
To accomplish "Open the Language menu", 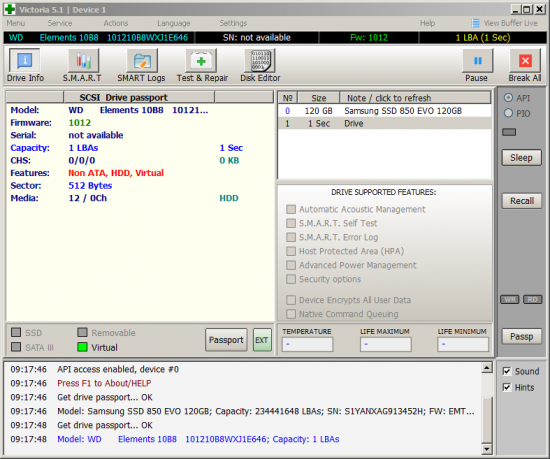I will coord(174,23).
